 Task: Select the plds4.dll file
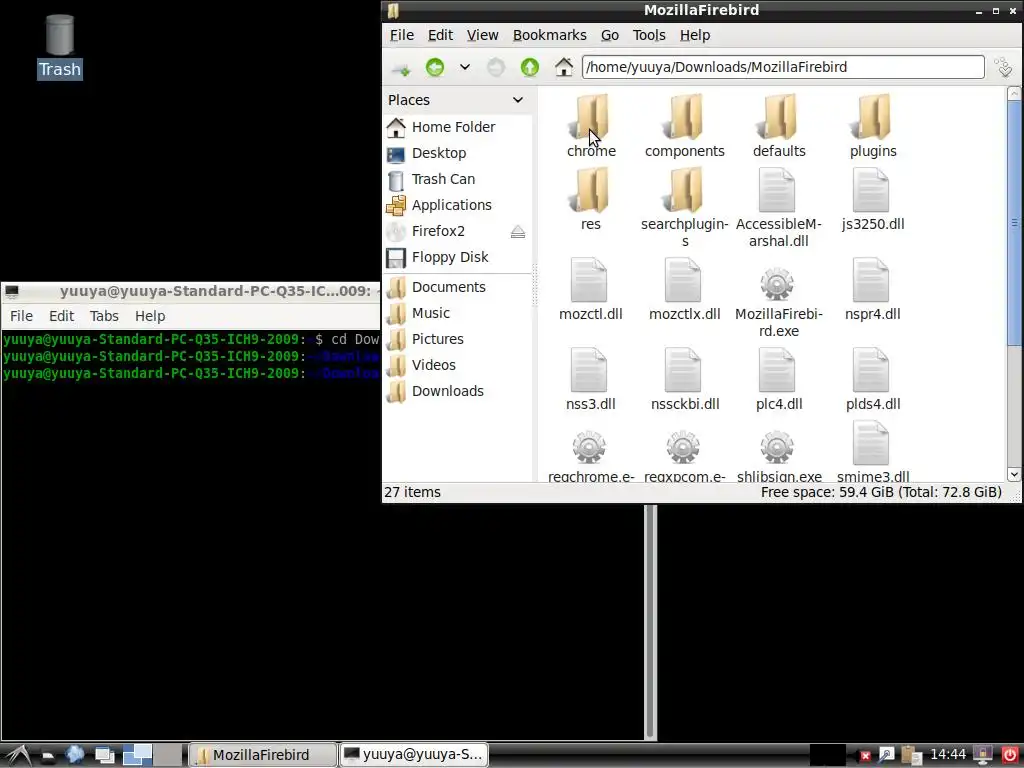point(871,370)
